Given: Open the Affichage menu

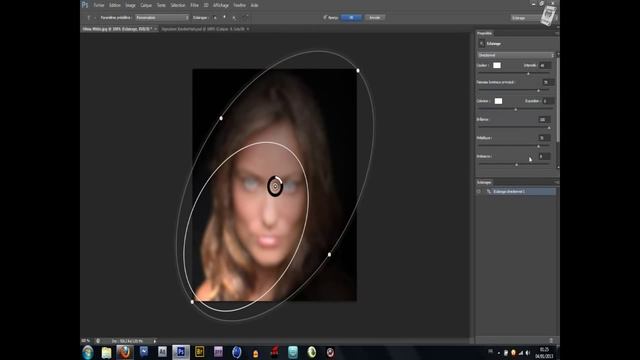Looking at the screenshot, I should coord(221,5).
